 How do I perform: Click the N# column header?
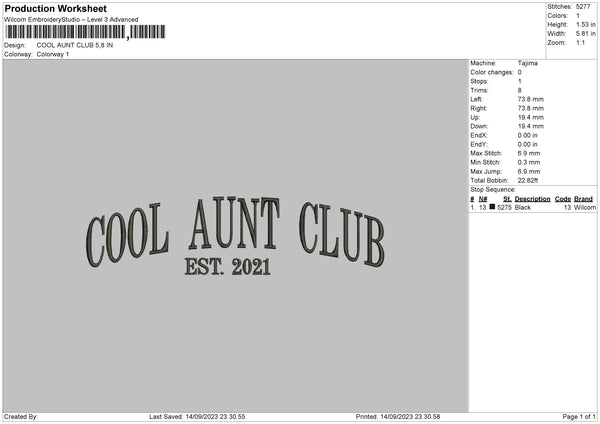[x=483, y=199]
